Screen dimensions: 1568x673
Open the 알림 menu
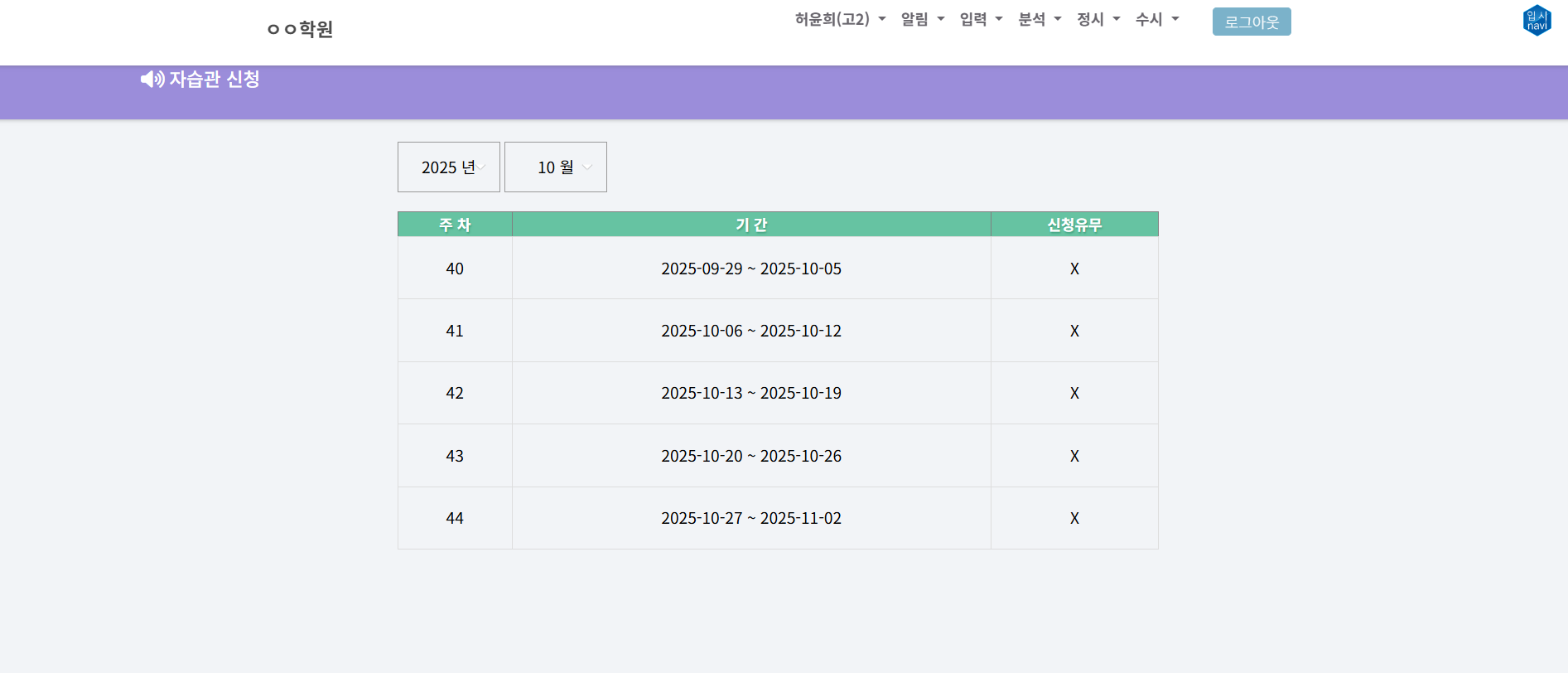click(x=922, y=19)
